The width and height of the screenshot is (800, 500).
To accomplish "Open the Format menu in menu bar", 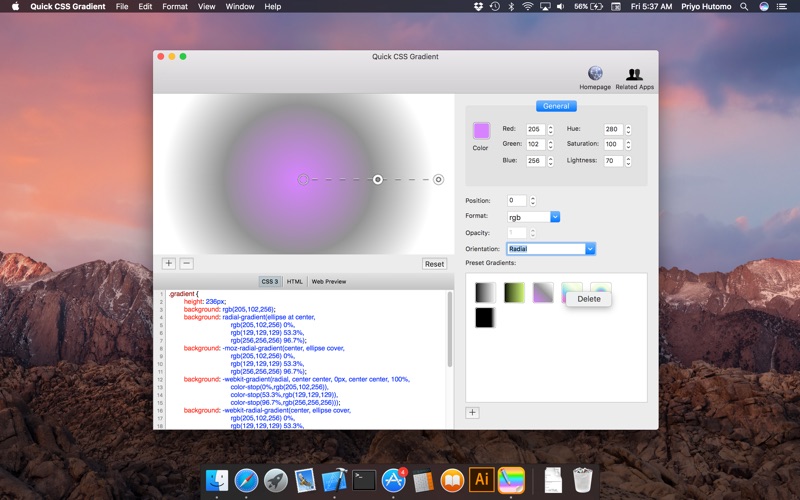I will pos(175,6).
